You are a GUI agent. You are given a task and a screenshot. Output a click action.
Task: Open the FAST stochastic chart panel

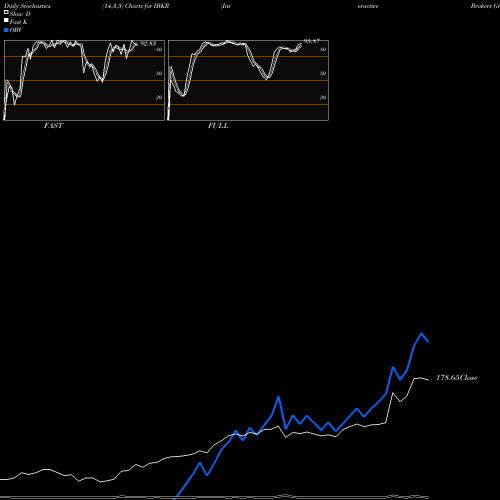click(x=84, y=80)
